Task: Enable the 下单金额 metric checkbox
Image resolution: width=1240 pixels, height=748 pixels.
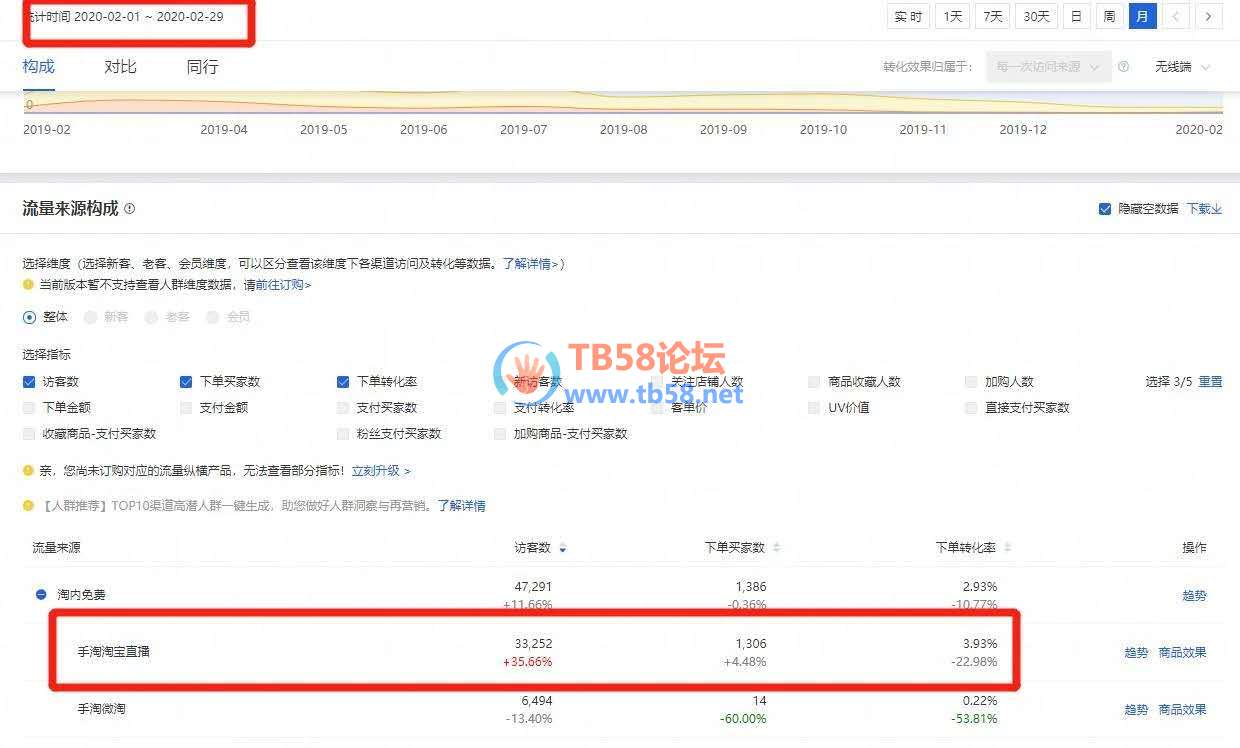Action: [x=29, y=407]
